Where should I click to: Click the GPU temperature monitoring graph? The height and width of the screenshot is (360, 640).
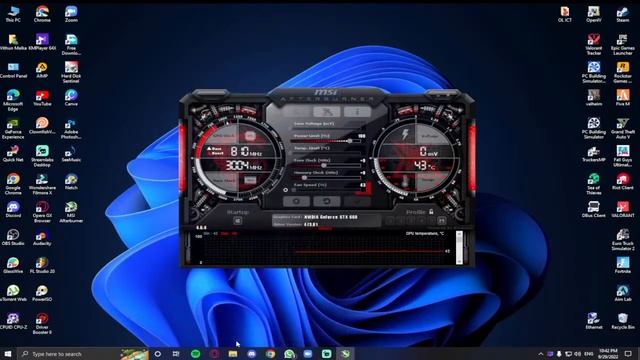[x=324, y=249]
